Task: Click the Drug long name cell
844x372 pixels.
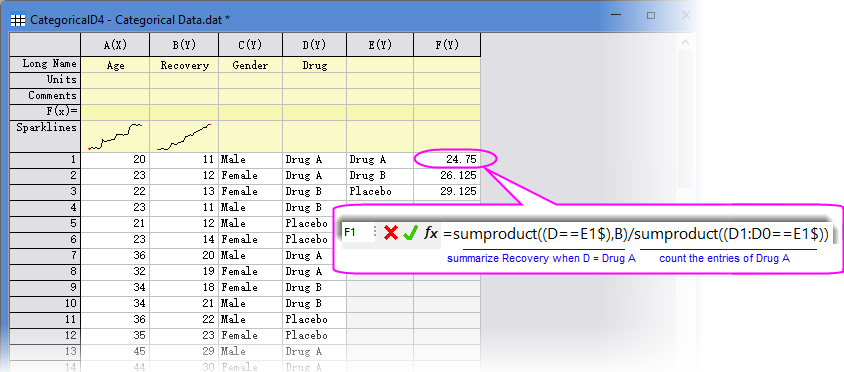Action: (x=314, y=65)
